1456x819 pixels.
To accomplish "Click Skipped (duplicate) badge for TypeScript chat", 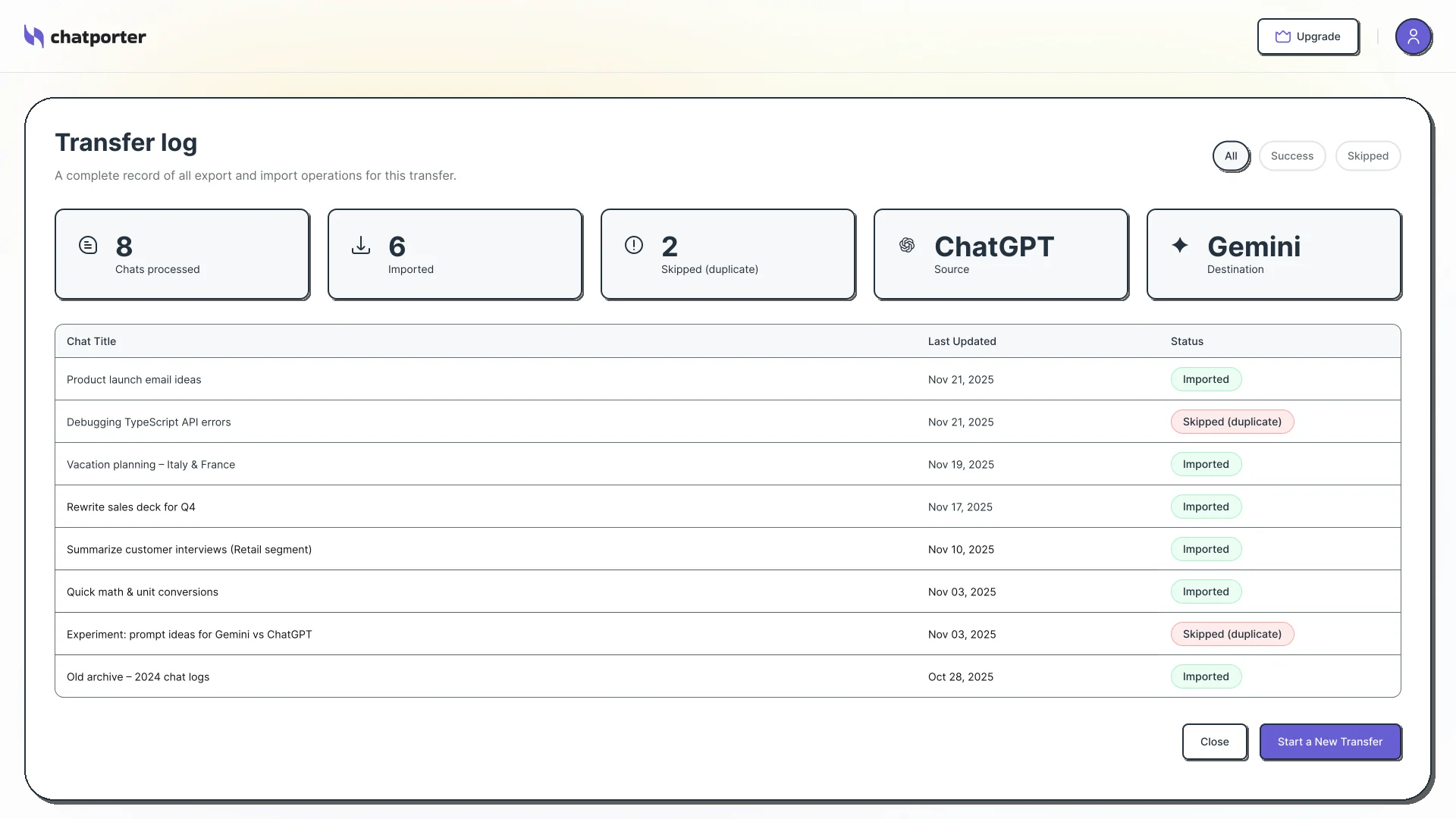I will coord(1232,422).
